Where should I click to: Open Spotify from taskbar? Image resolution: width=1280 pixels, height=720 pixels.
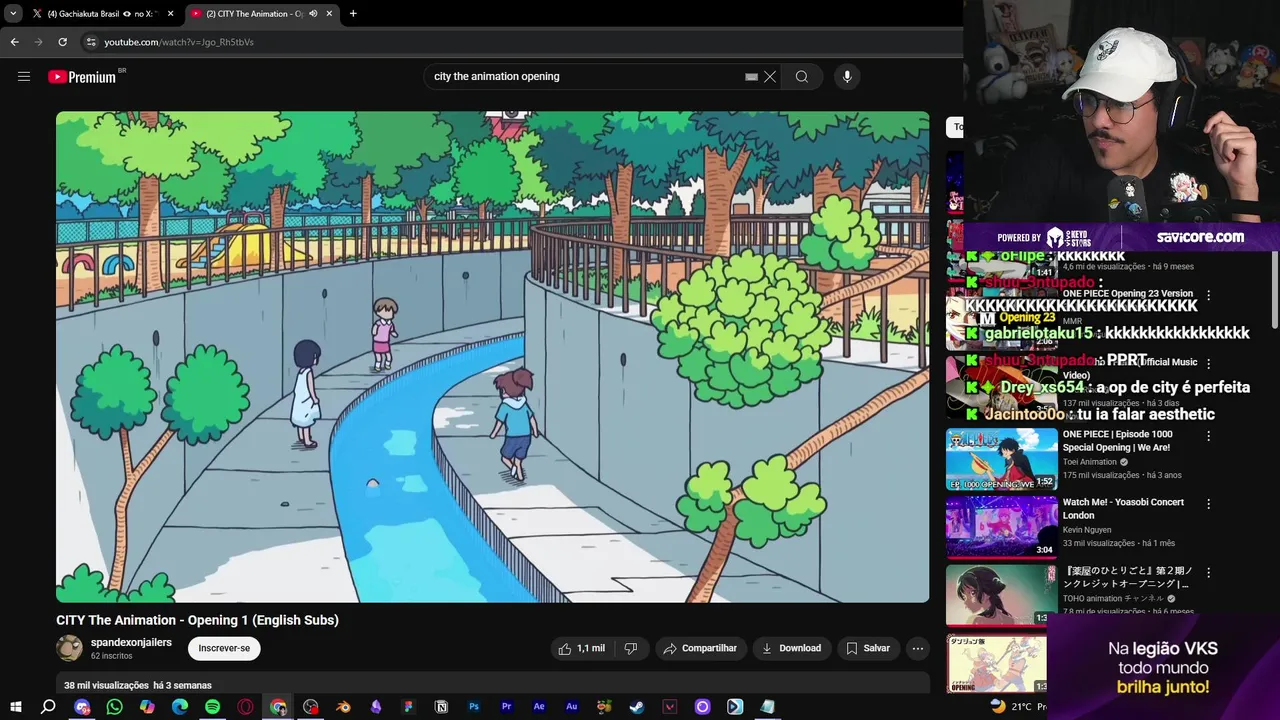pyautogui.click(x=213, y=707)
